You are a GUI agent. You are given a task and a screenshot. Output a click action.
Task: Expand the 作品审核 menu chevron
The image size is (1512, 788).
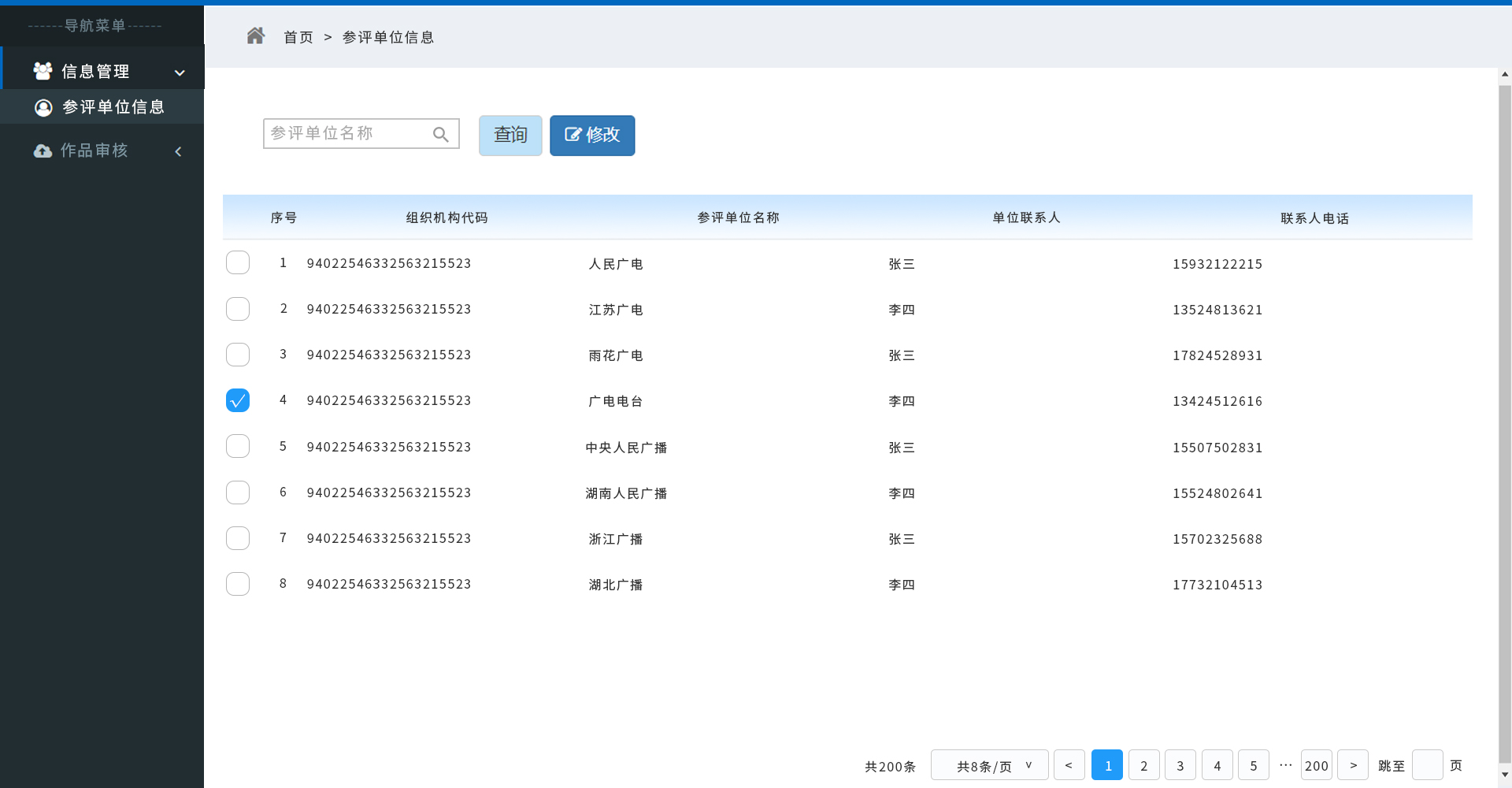click(x=179, y=151)
